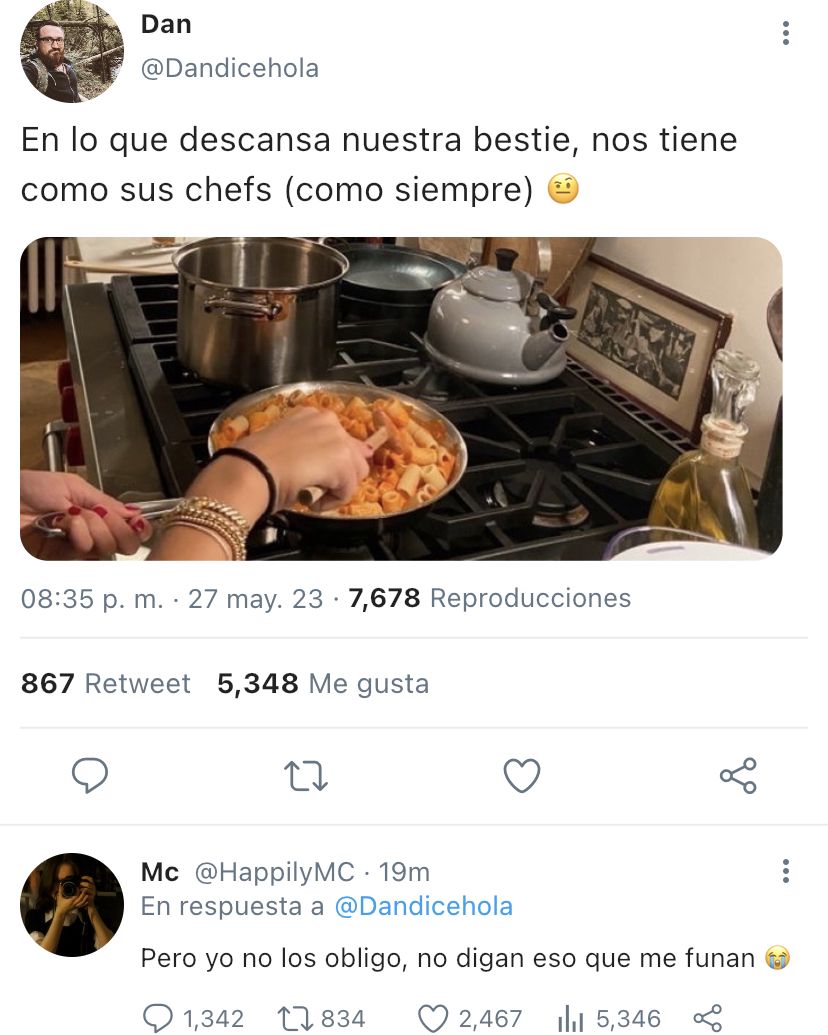
Task: View the 867 Retweet list
Action: (x=106, y=683)
